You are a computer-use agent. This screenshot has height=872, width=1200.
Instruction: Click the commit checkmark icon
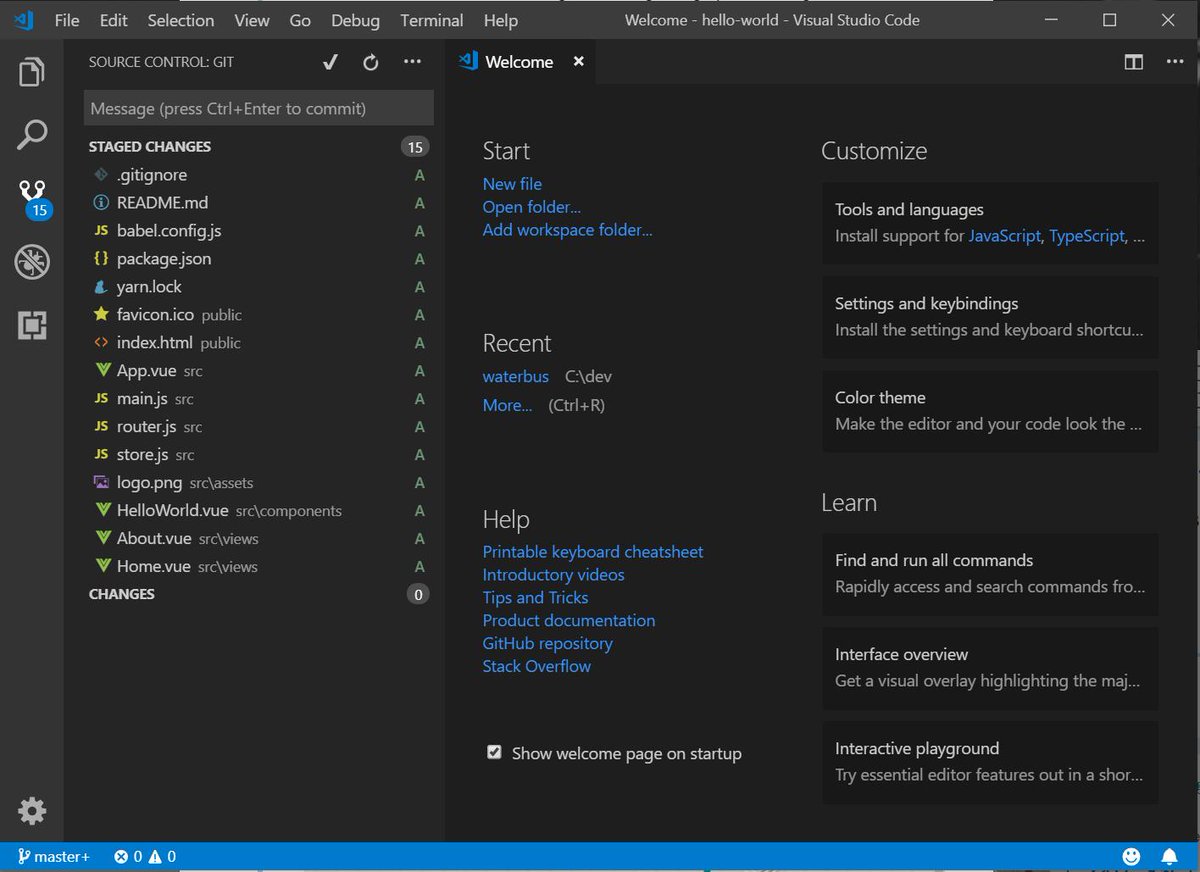(x=330, y=62)
